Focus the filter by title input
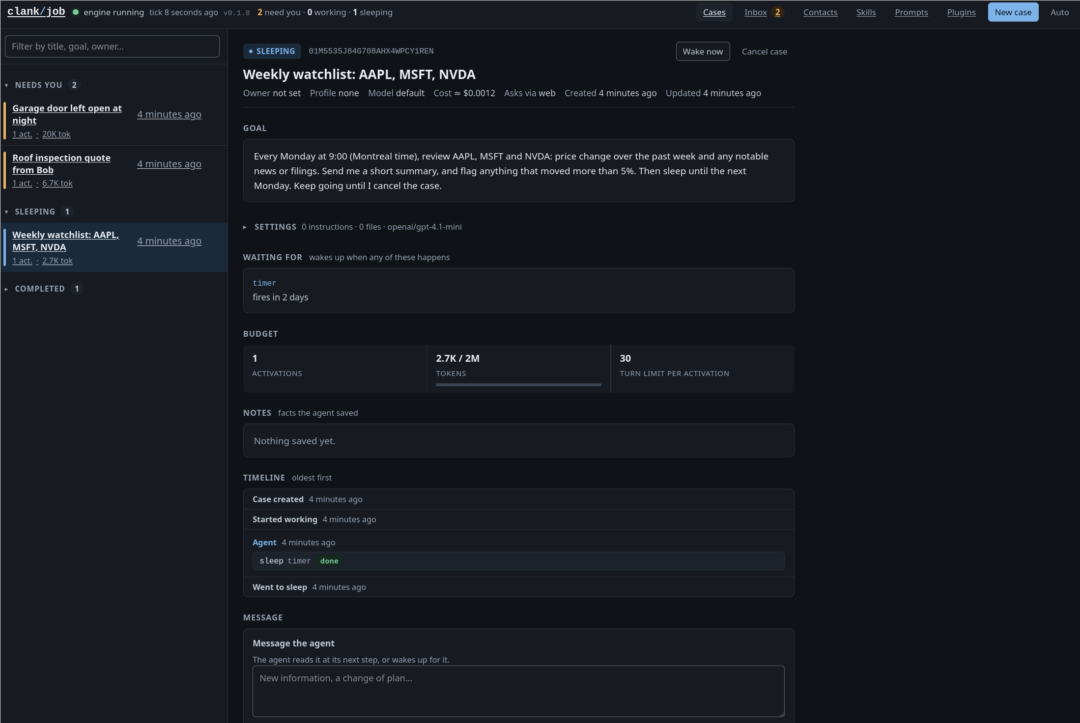The height and width of the screenshot is (723, 1080). pos(112,46)
